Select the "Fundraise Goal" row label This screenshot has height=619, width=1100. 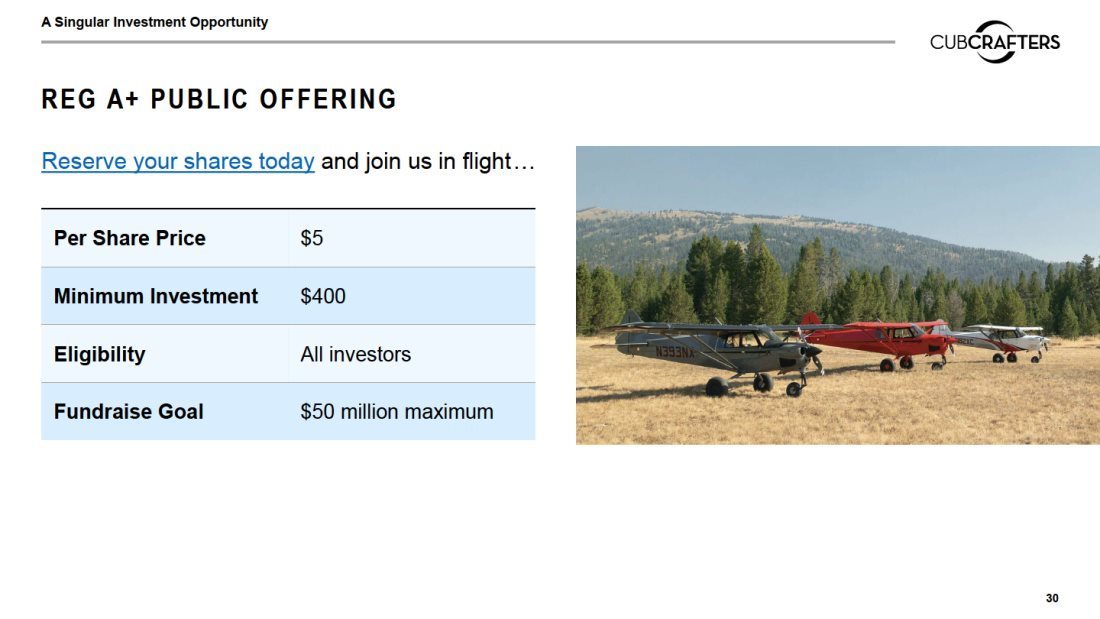[129, 411]
